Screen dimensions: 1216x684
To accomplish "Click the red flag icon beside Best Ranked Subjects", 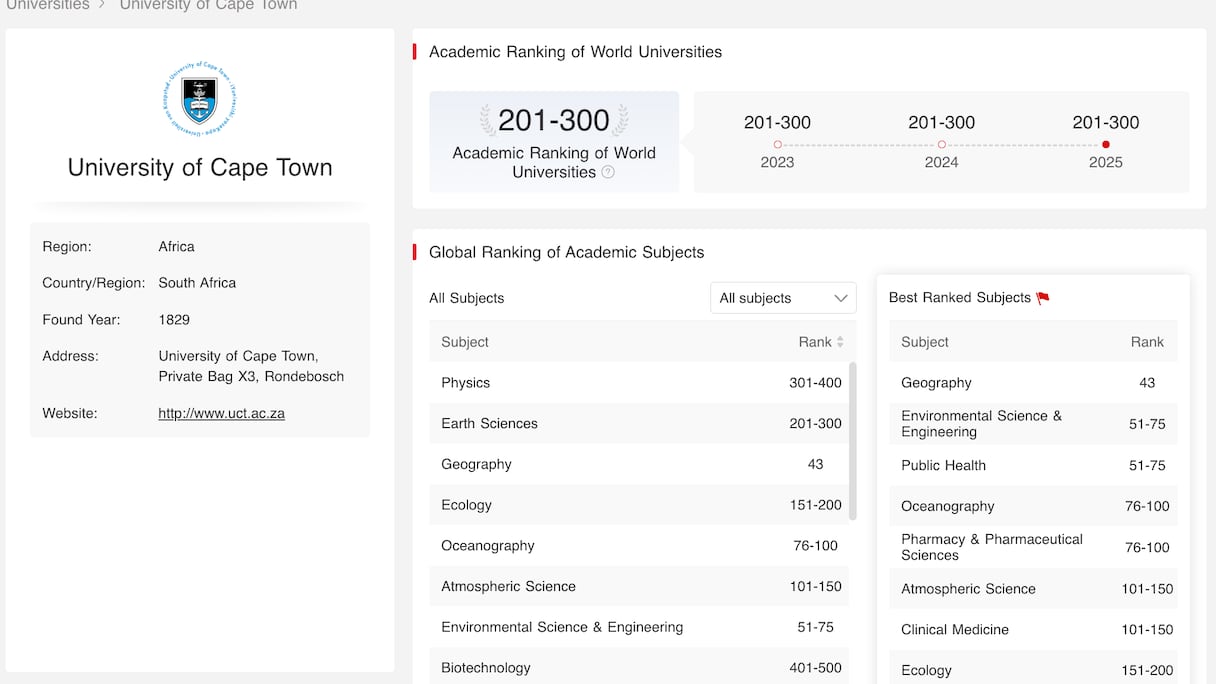I will coord(1043,298).
